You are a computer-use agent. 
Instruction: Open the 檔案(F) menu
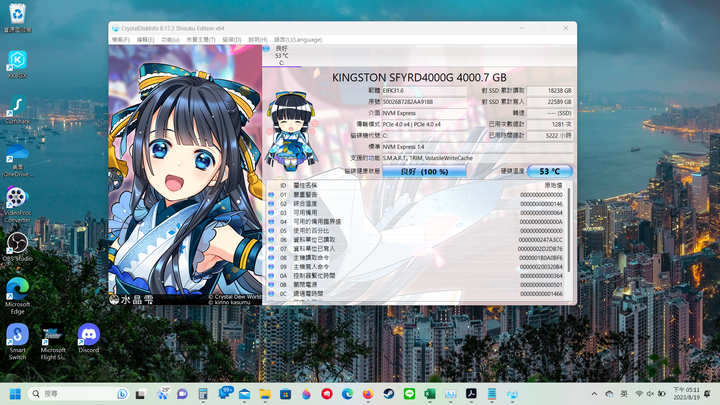[x=121, y=40]
